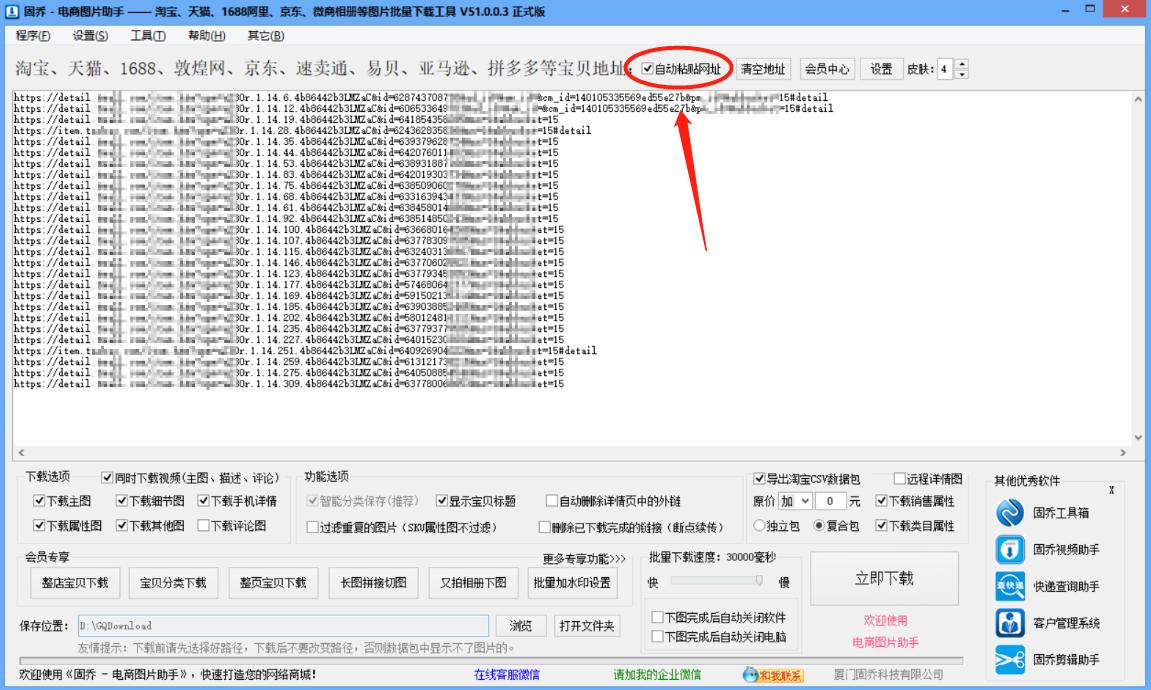
Task: Open the 程序(F) menu
Action: tap(33, 35)
